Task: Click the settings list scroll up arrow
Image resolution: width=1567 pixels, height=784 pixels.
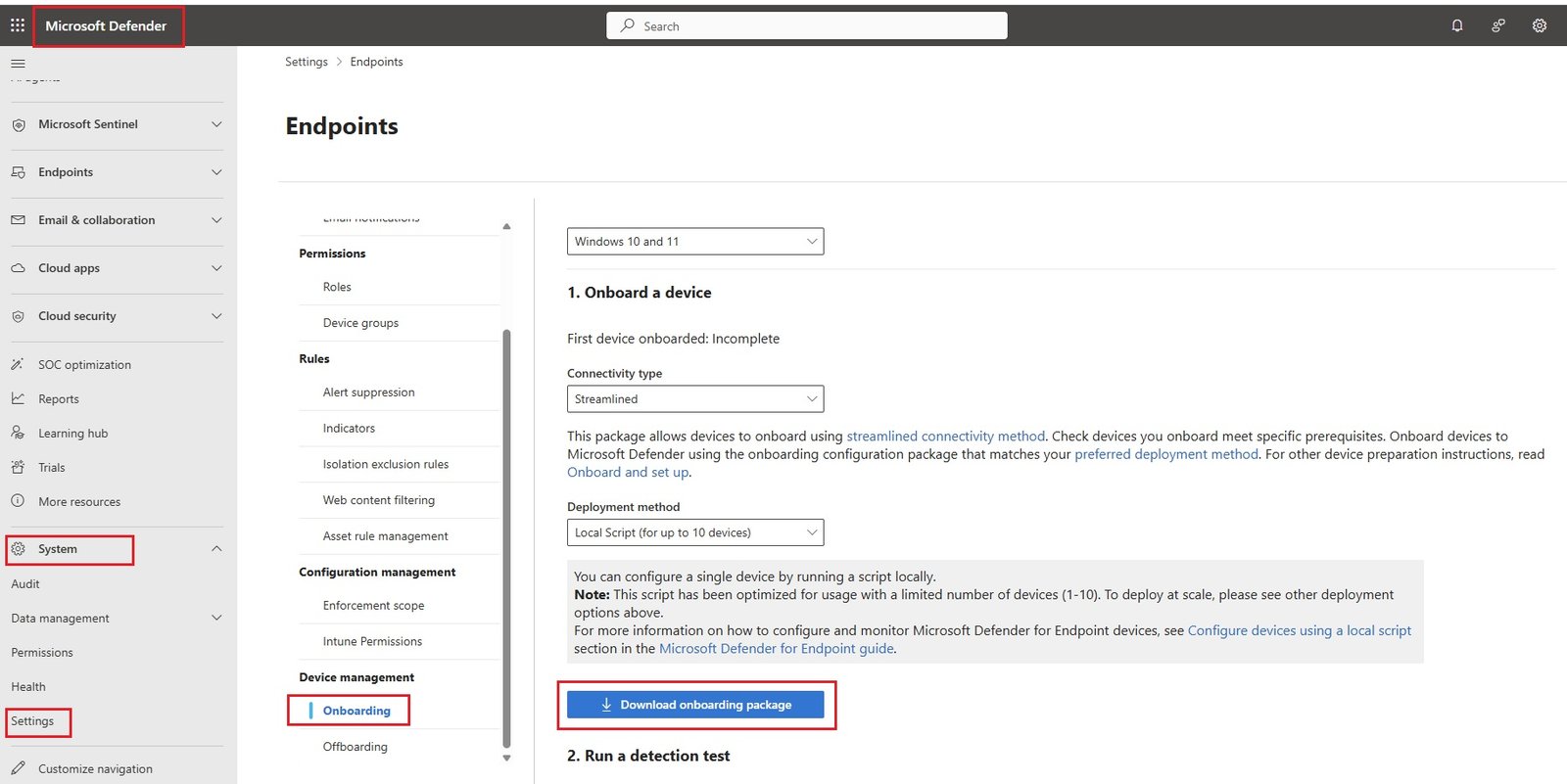Action: click(x=506, y=226)
